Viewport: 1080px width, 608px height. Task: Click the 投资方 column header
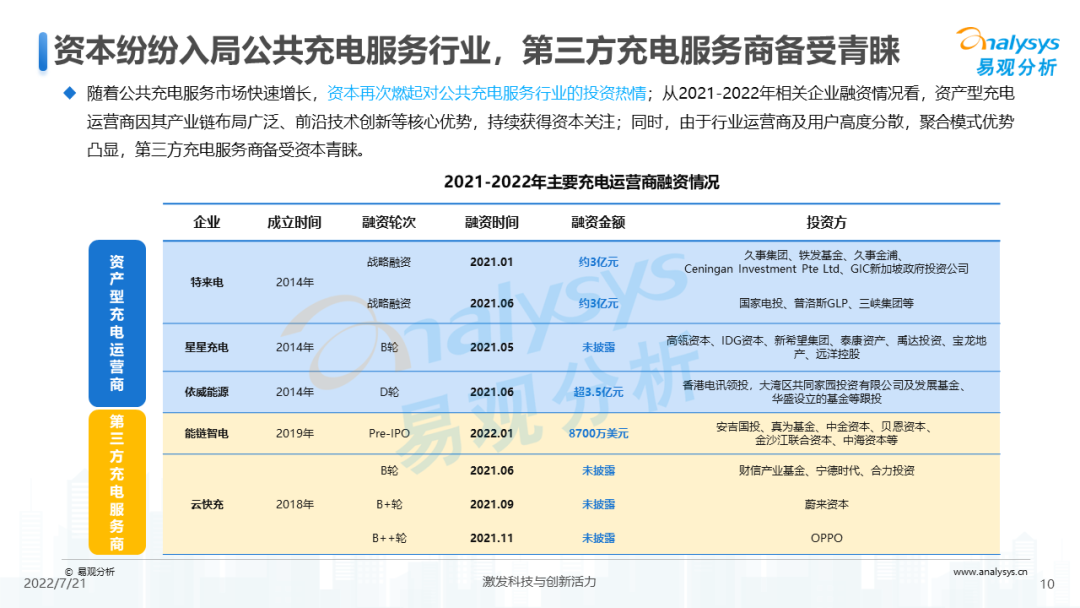coord(827,222)
